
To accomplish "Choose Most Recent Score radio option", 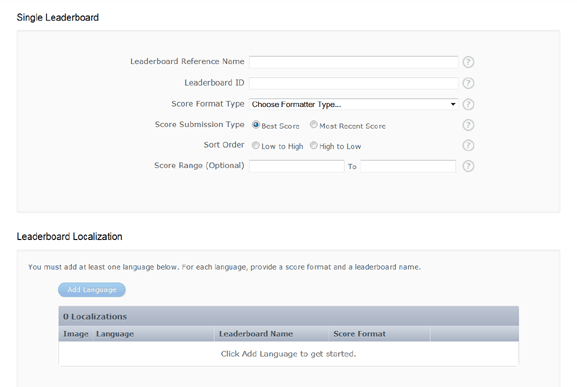I will (314, 125).
